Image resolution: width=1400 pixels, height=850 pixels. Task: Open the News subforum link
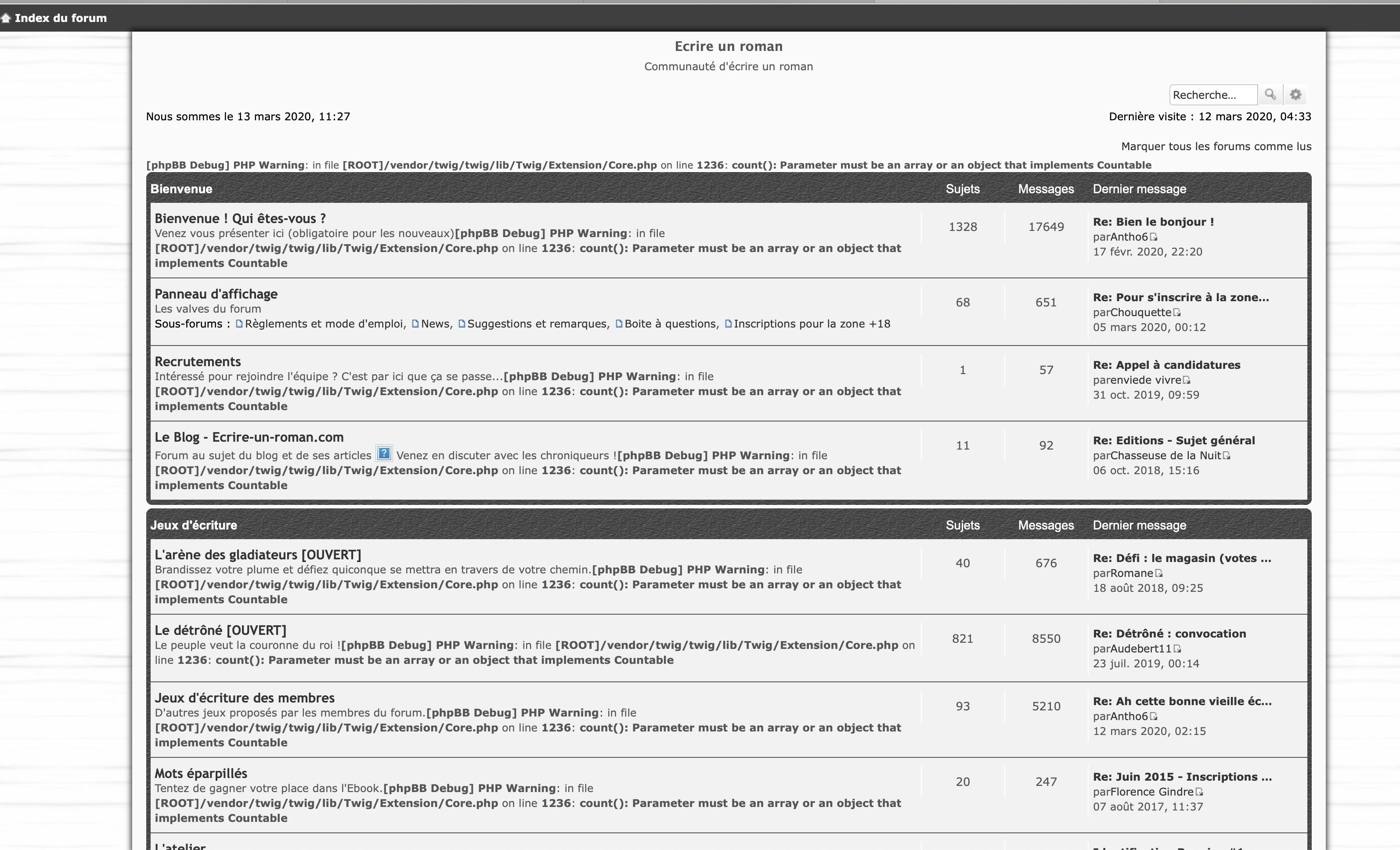point(435,324)
